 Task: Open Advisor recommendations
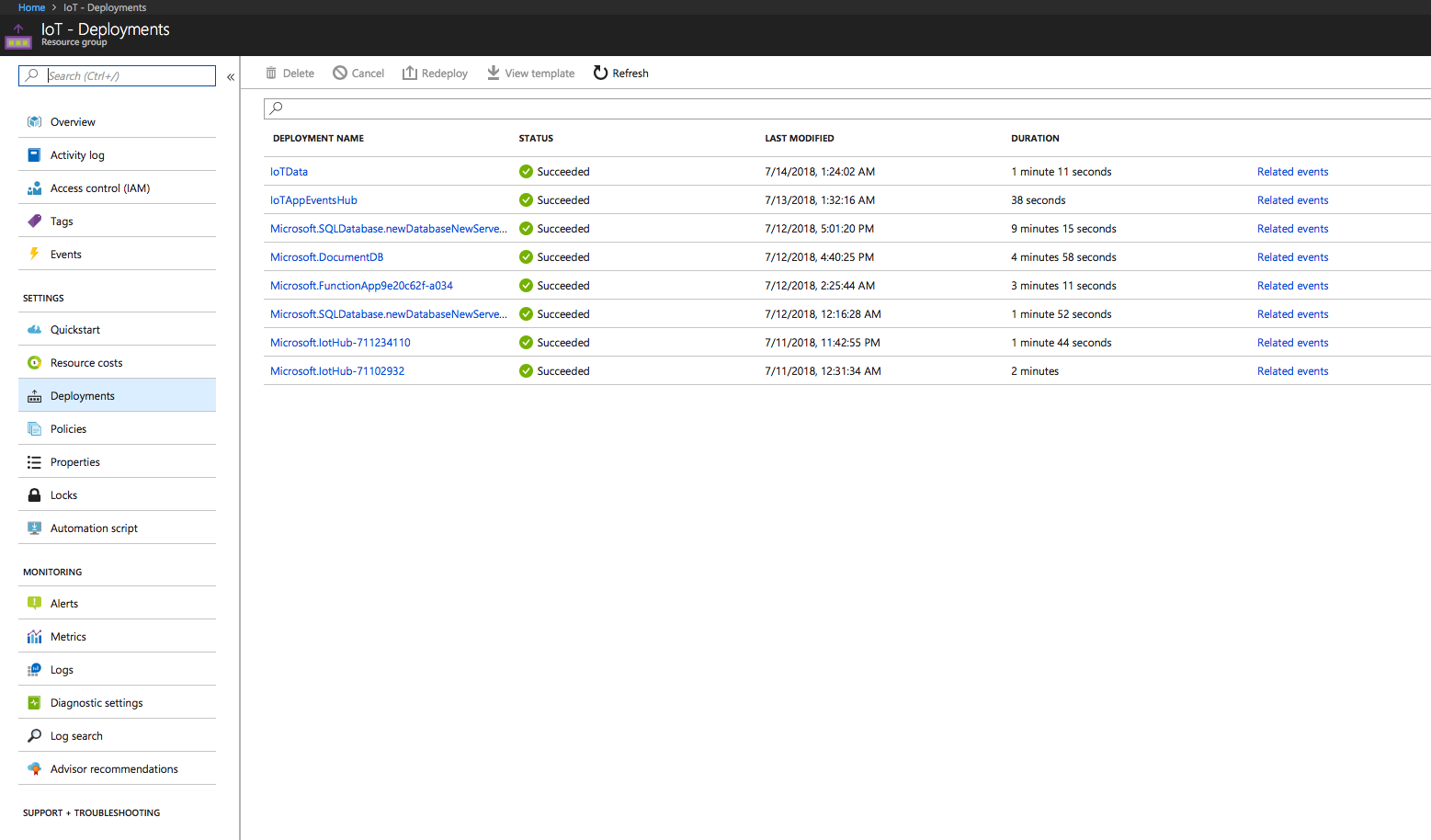[x=117, y=769]
